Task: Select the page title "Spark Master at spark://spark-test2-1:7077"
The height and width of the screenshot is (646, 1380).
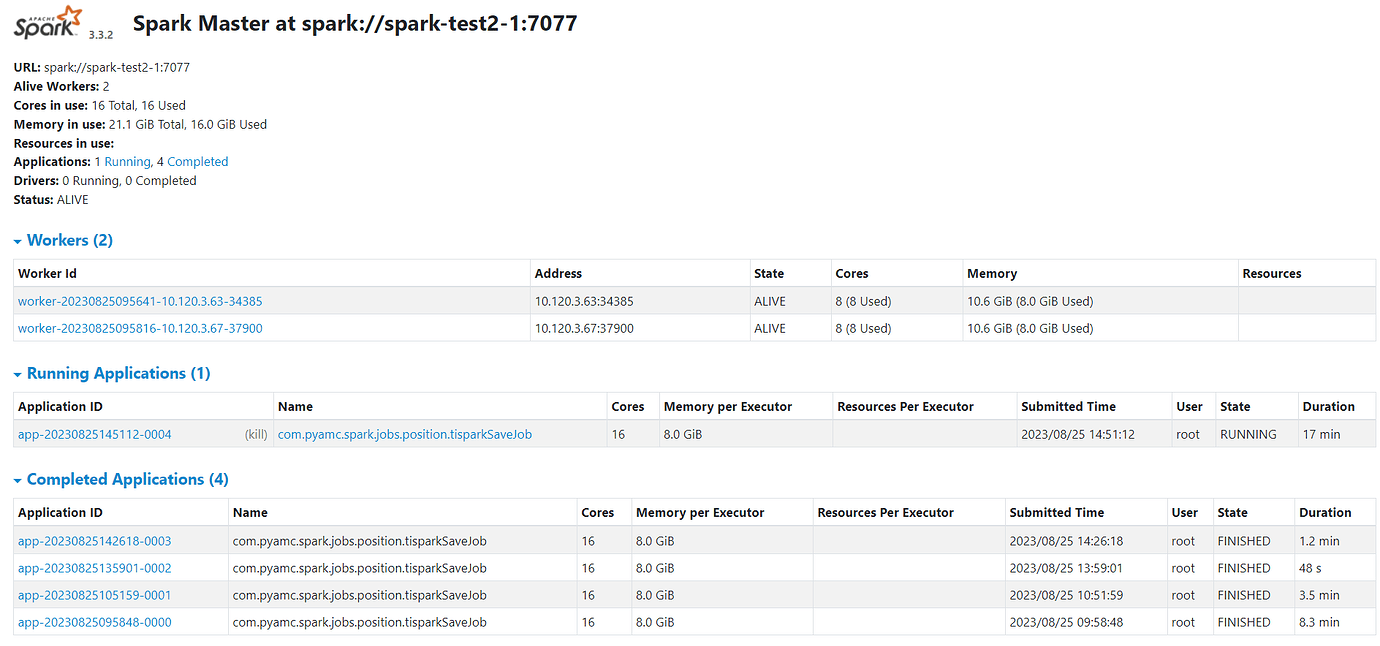Action: point(355,23)
